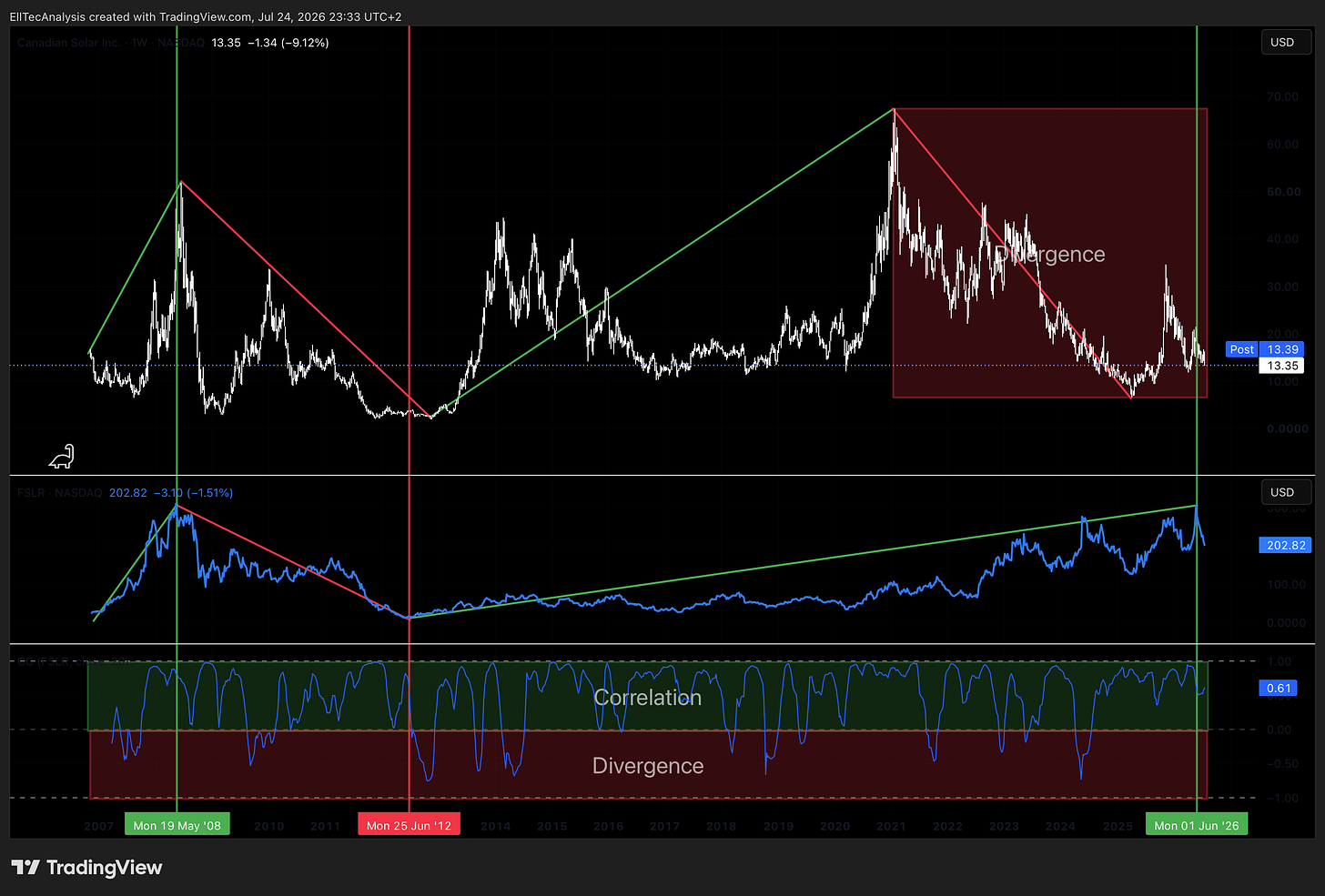Click the 2024 year label on the time axis
Viewport: 1325px width, 896px height.
[x=1061, y=826]
